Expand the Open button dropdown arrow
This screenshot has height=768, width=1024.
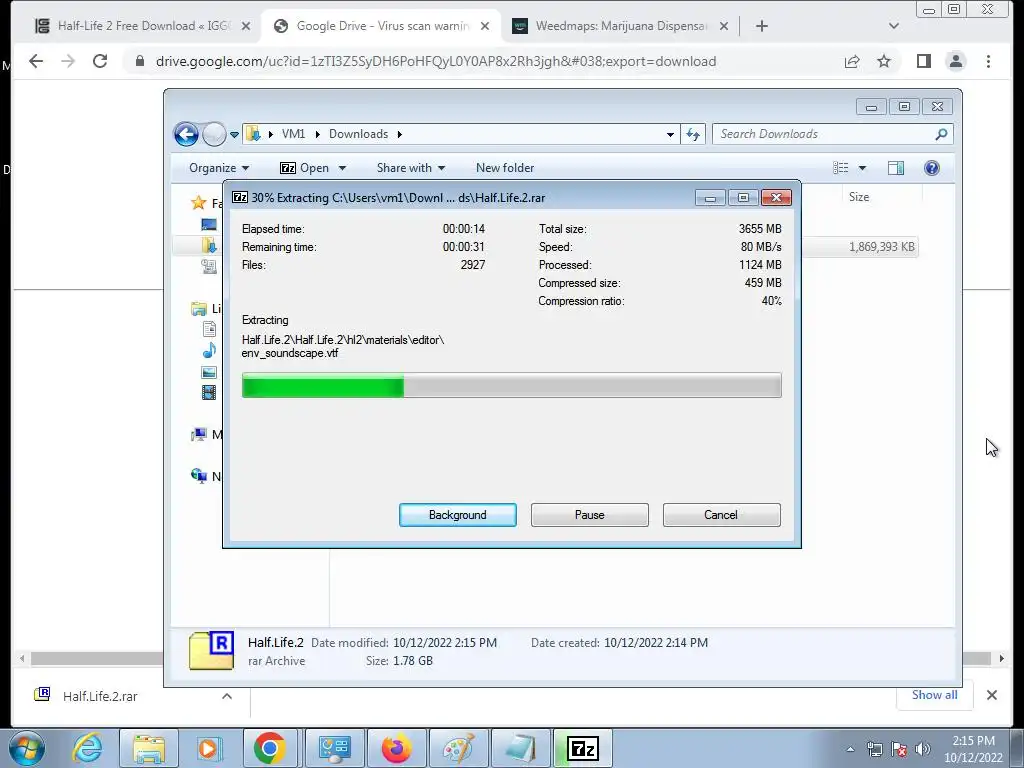pos(342,168)
